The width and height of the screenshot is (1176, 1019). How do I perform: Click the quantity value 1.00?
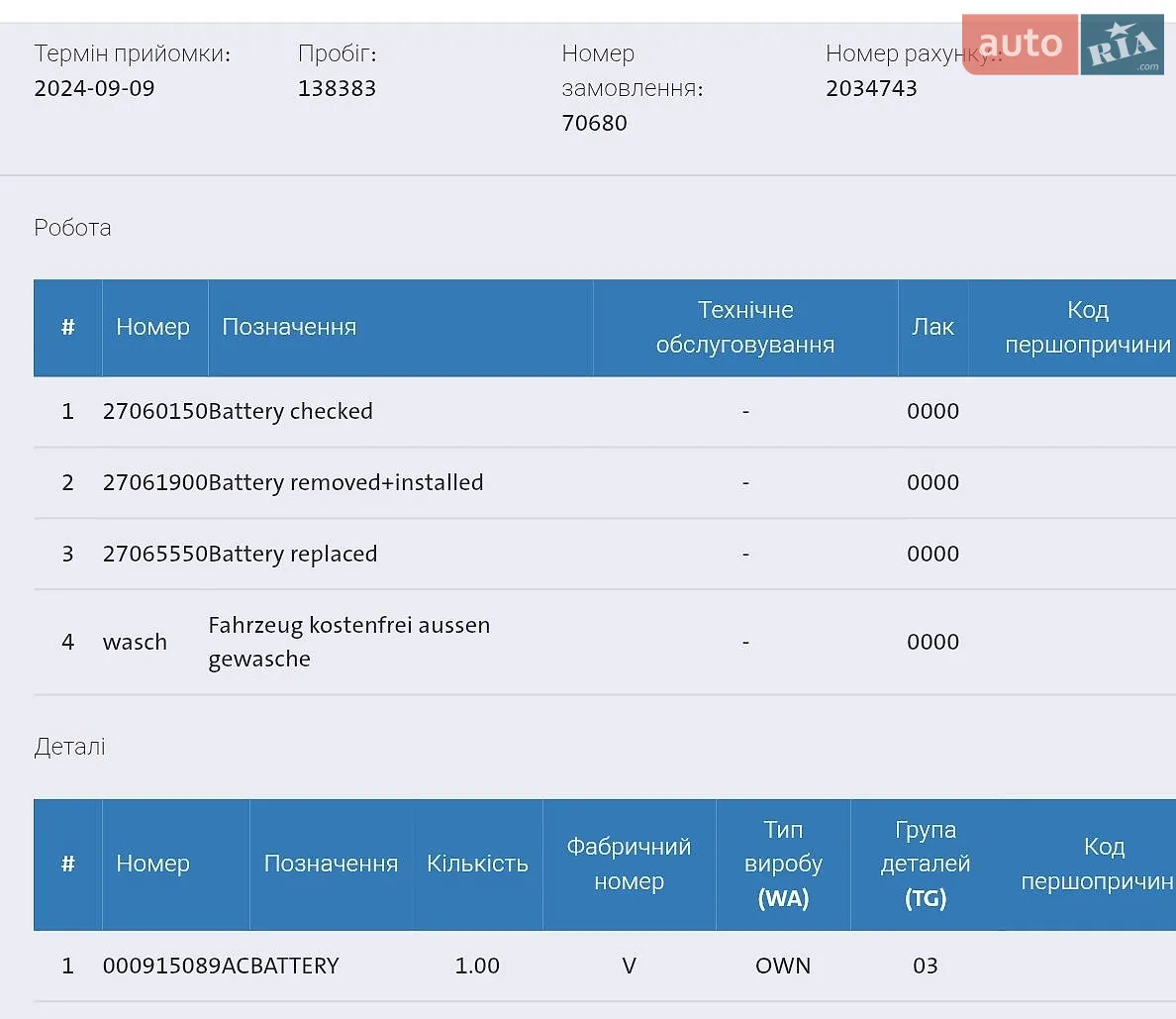point(477,966)
